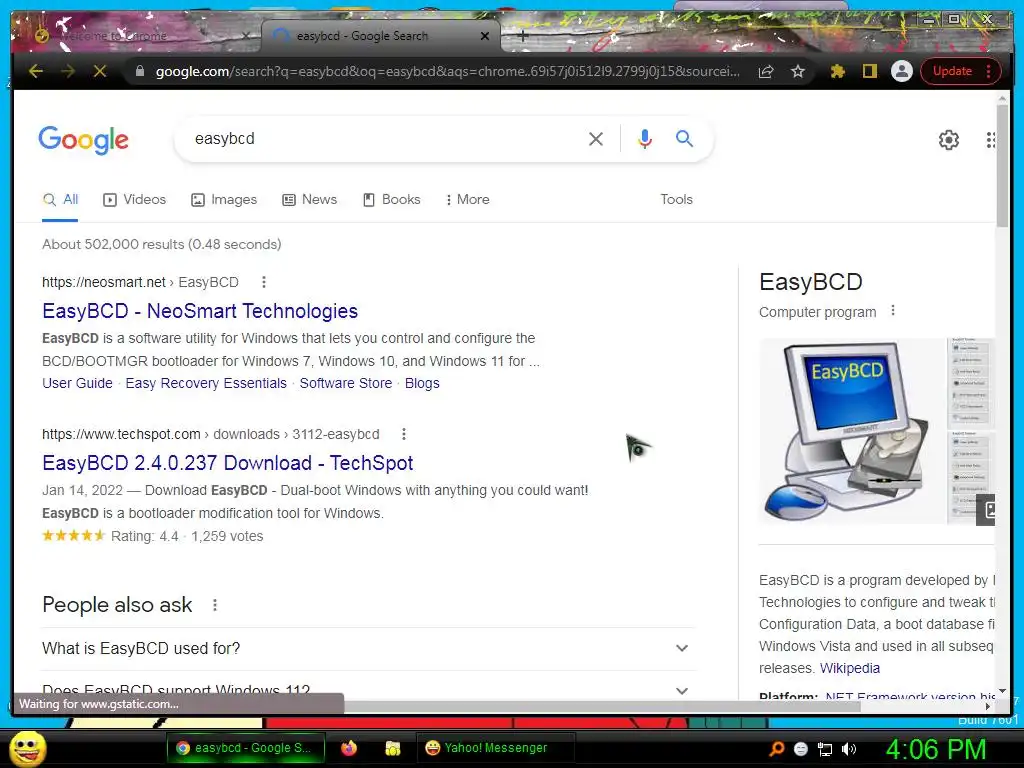
Task: Open the .NET Framework version history link
Action: point(909,696)
